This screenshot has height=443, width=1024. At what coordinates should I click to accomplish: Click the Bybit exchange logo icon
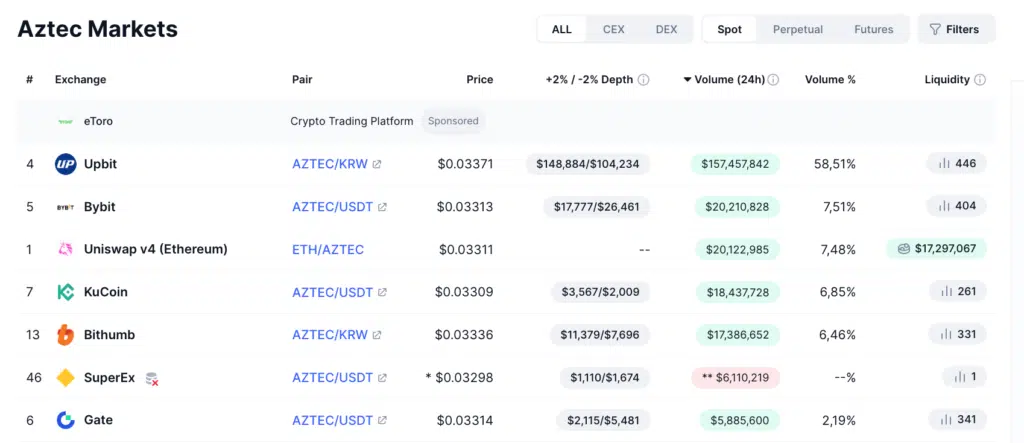[x=65, y=207]
